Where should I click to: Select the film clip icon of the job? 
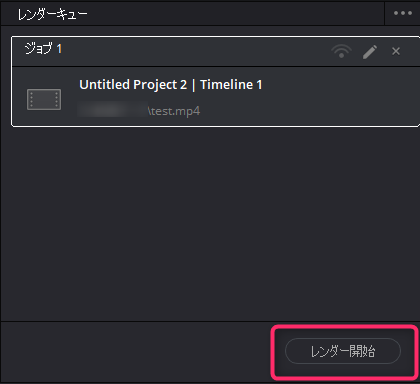(44, 99)
